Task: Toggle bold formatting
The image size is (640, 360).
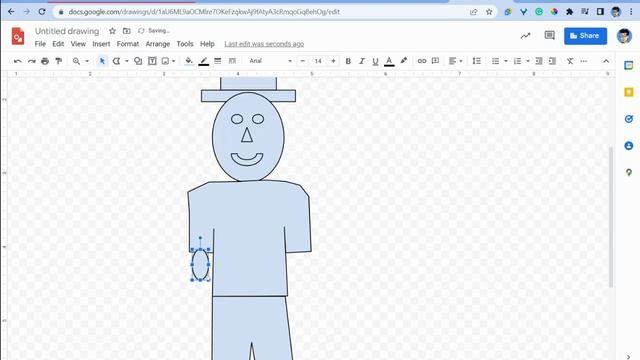Action: pos(348,61)
